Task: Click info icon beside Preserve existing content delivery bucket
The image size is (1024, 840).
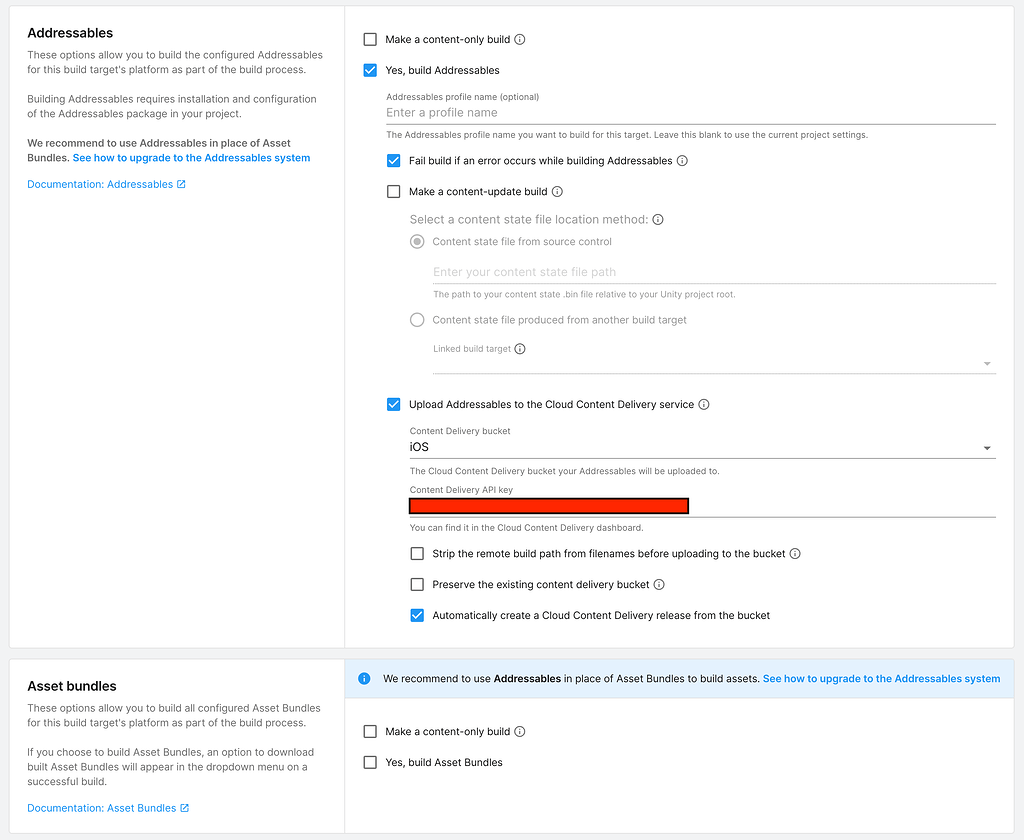Action: click(659, 585)
